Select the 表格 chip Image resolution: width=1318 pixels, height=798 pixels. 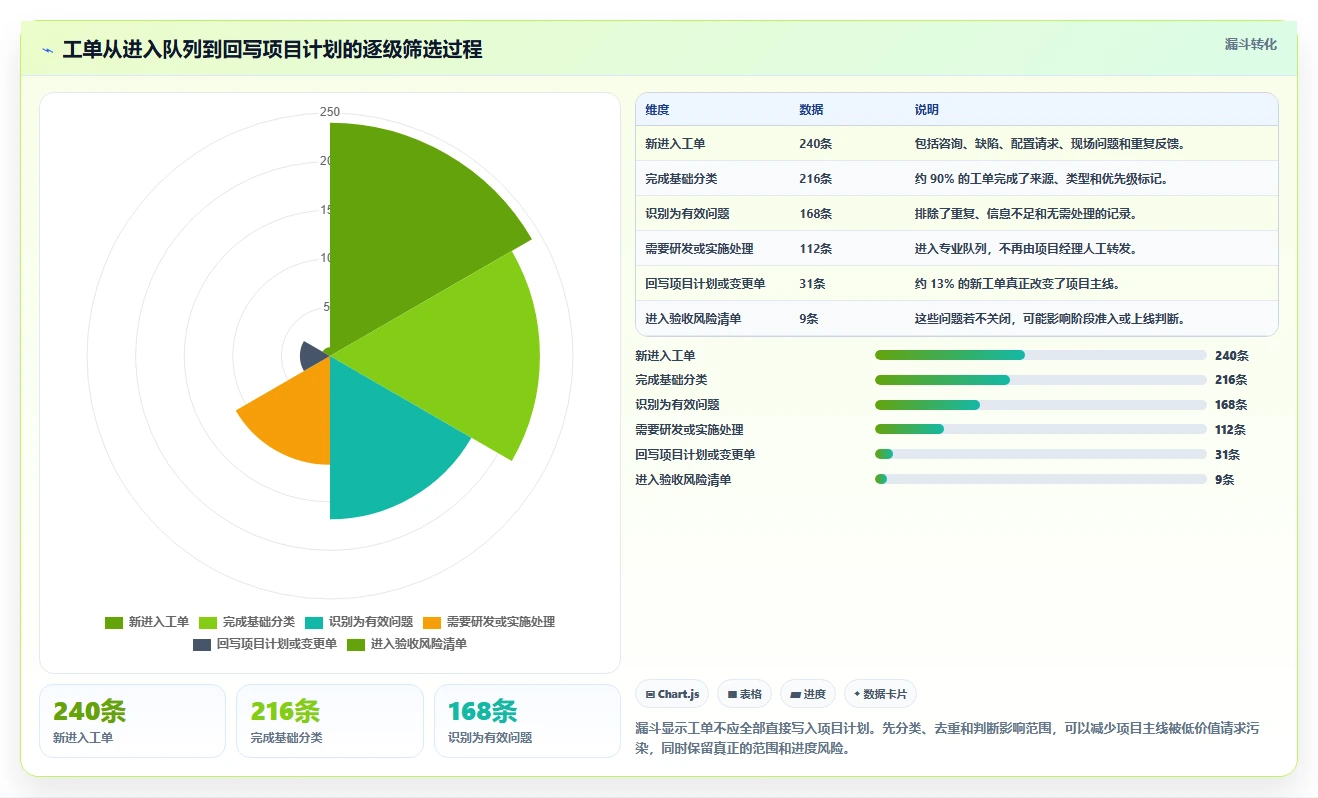tap(745, 694)
